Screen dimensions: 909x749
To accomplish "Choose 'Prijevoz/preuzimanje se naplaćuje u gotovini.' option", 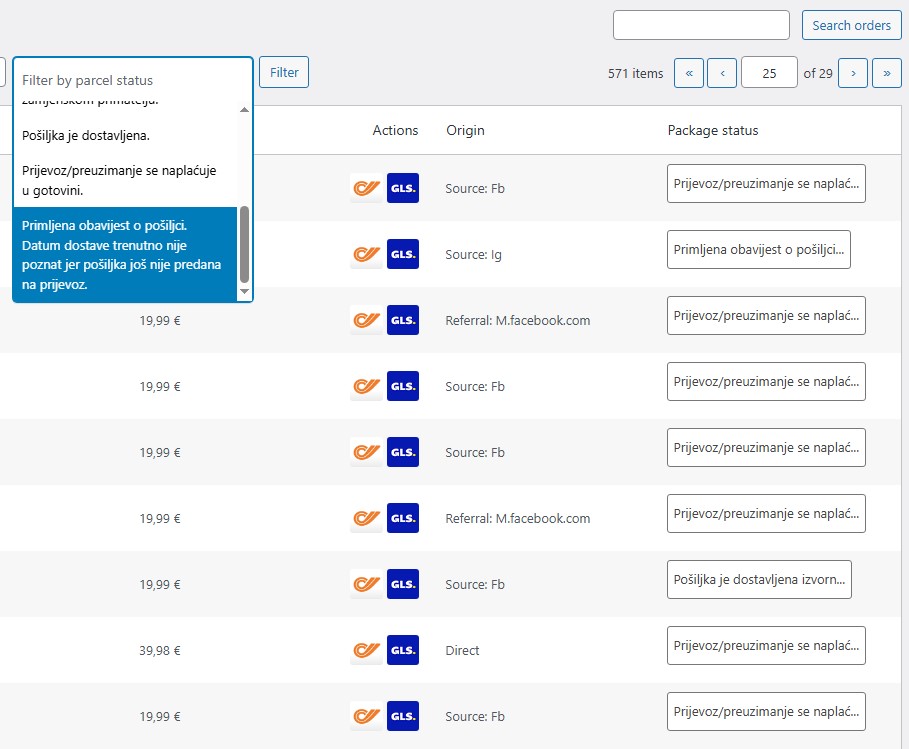I will [119, 180].
